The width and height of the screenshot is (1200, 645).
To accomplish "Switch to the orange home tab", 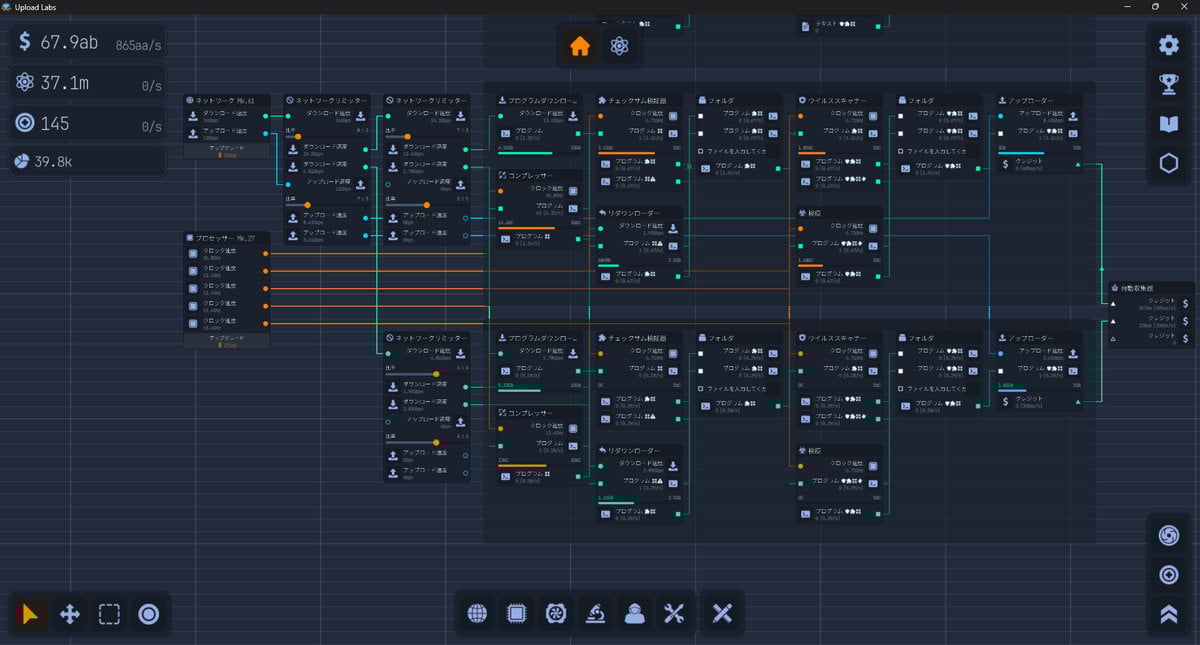I will pos(579,46).
